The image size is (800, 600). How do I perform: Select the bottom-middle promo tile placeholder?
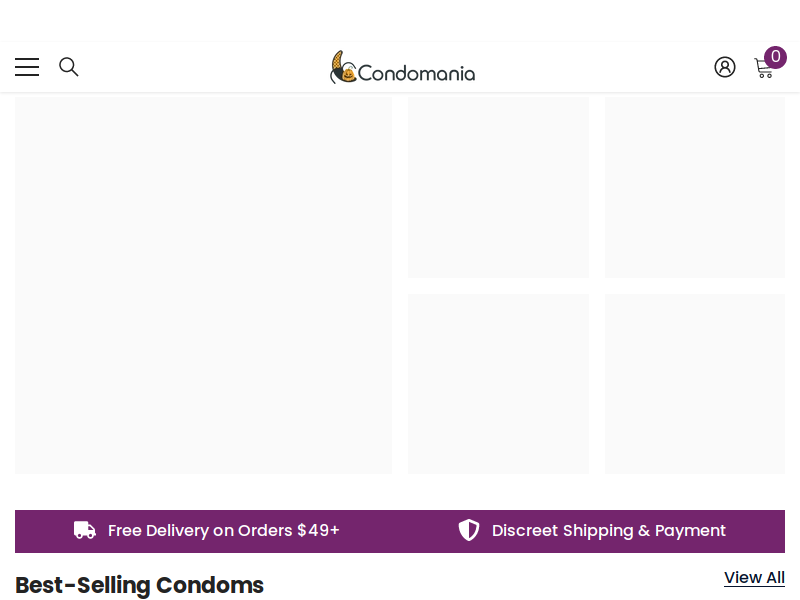click(x=498, y=384)
